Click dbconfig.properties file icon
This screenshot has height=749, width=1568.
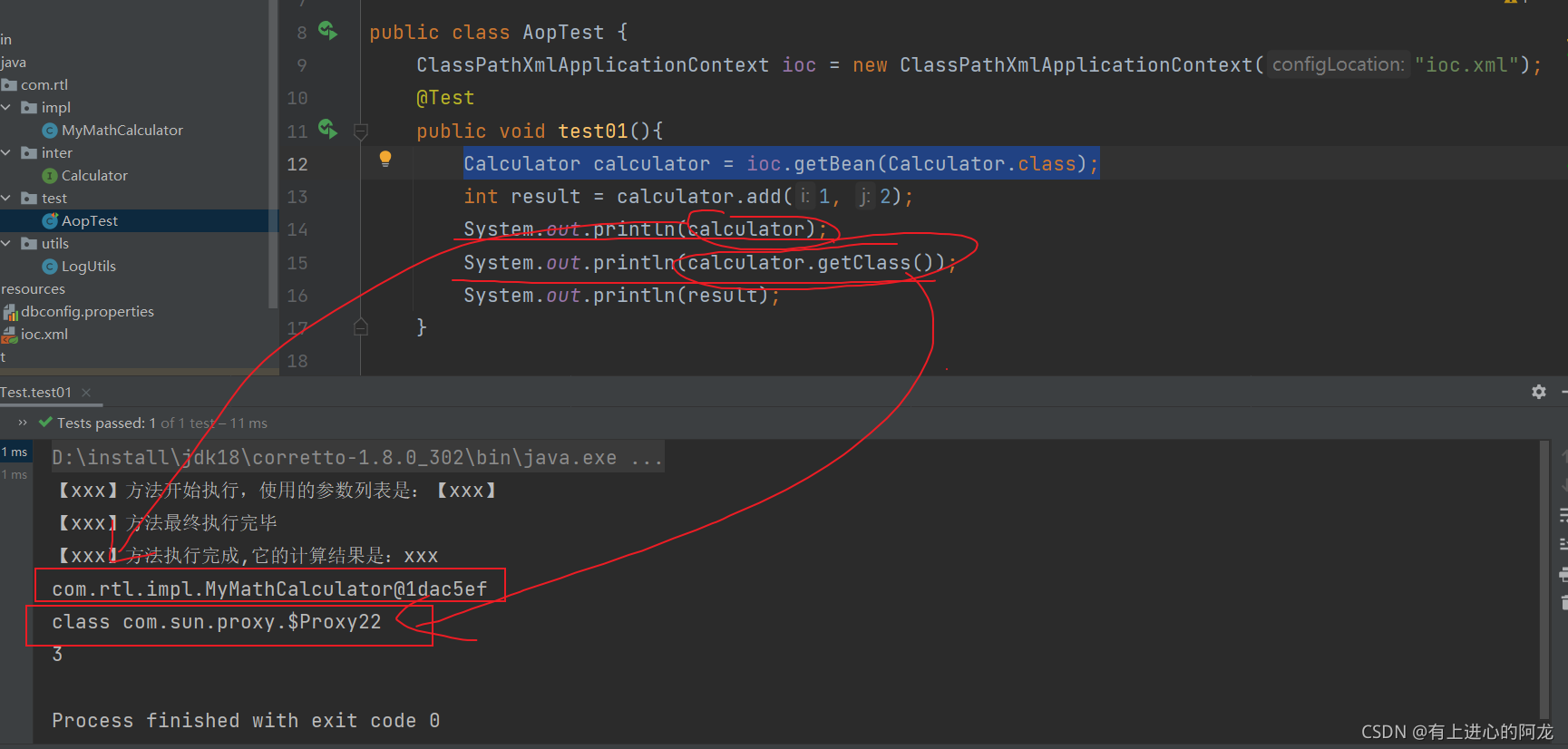[10, 312]
